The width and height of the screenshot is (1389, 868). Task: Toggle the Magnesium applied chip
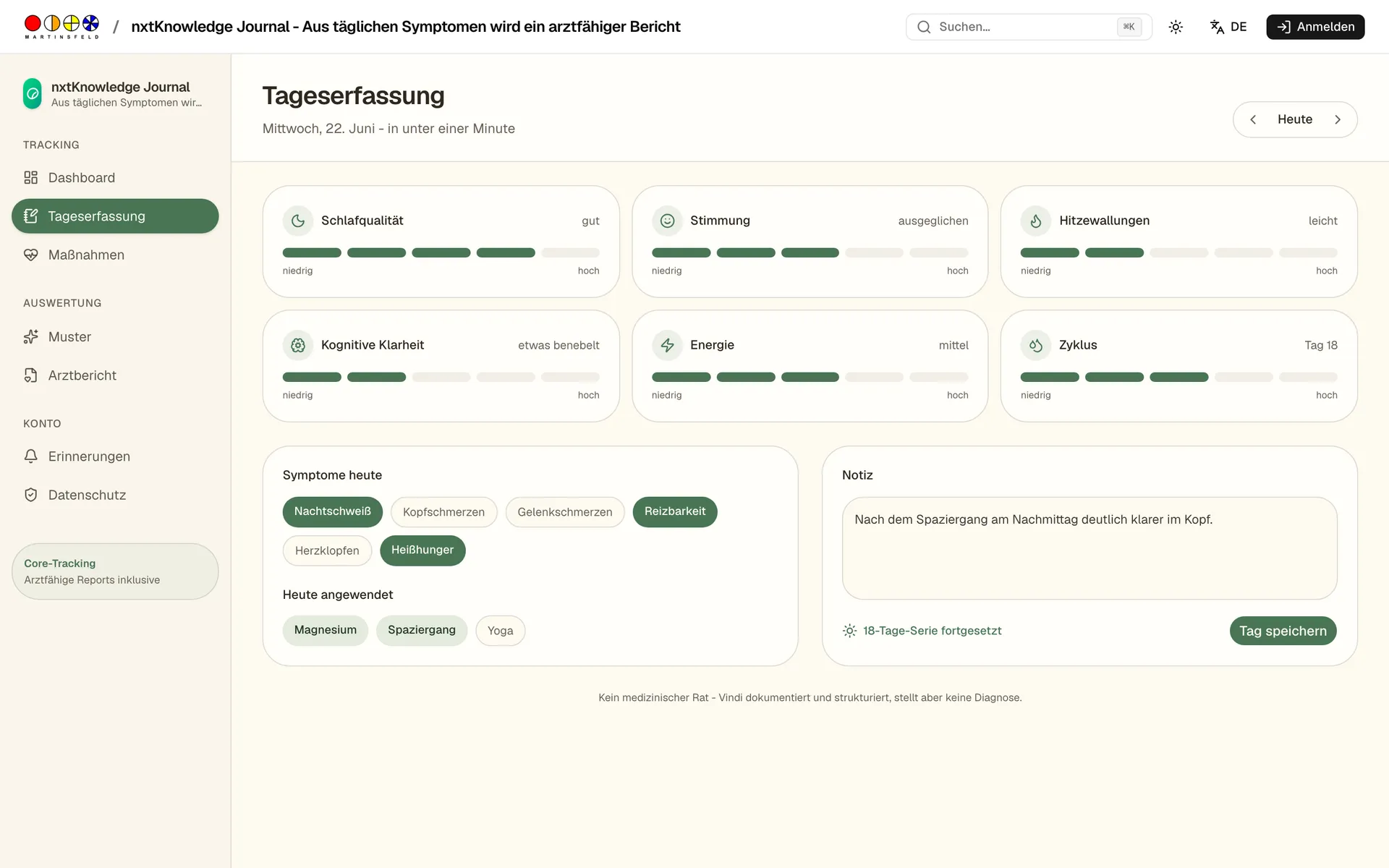(326, 630)
